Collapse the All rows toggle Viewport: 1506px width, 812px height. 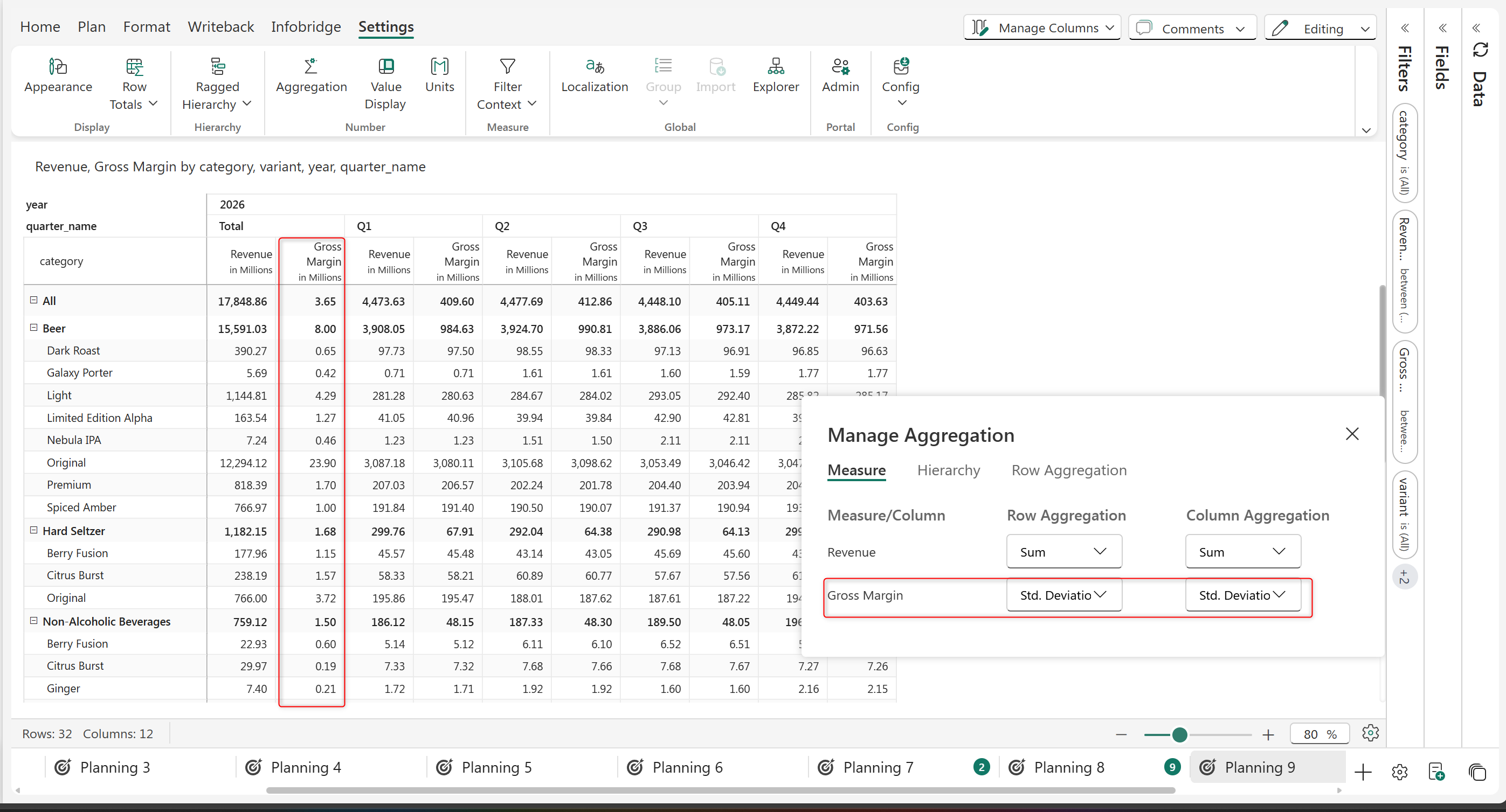pyautogui.click(x=34, y=300)
